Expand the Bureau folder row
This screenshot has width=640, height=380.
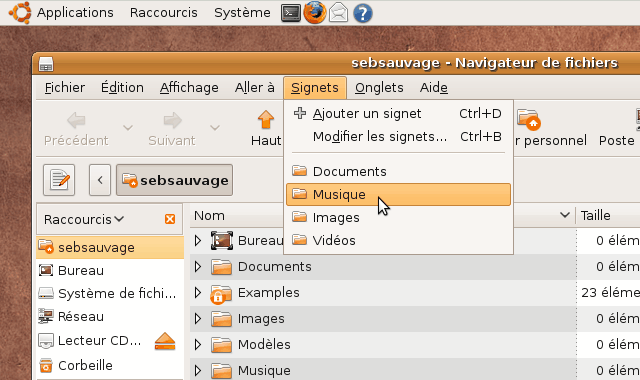[x=198, y=241]
